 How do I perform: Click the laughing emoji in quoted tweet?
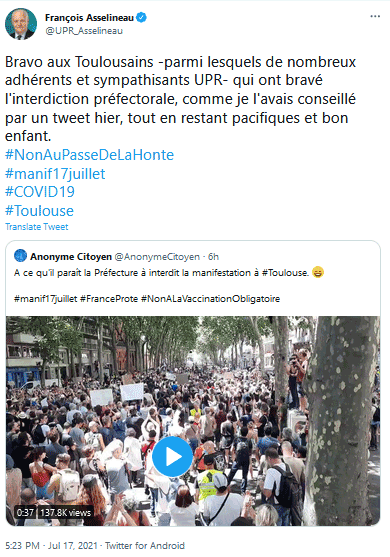coord(318,273)
